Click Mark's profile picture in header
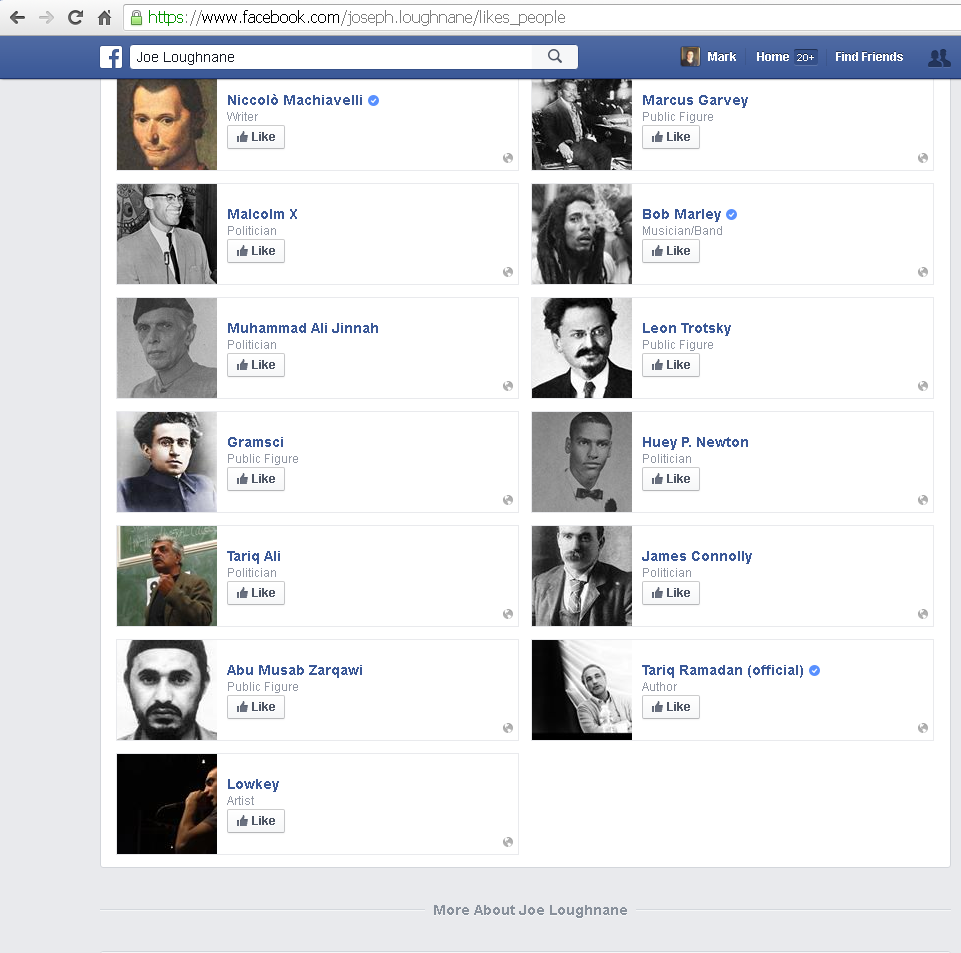 pos(690,57)
